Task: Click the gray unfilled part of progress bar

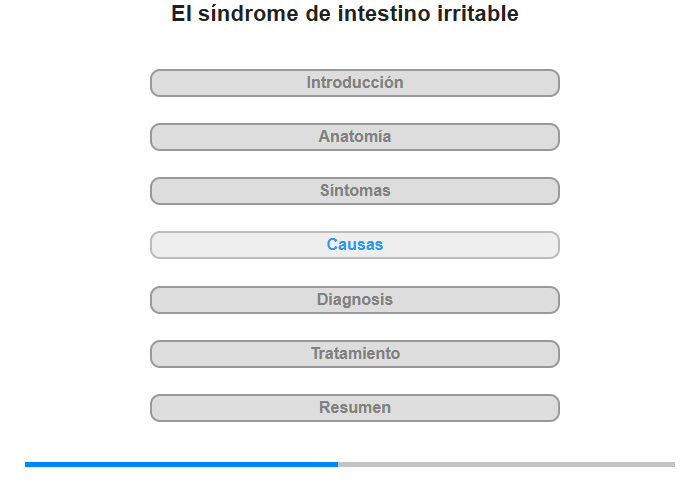Action: pos(506,464)
